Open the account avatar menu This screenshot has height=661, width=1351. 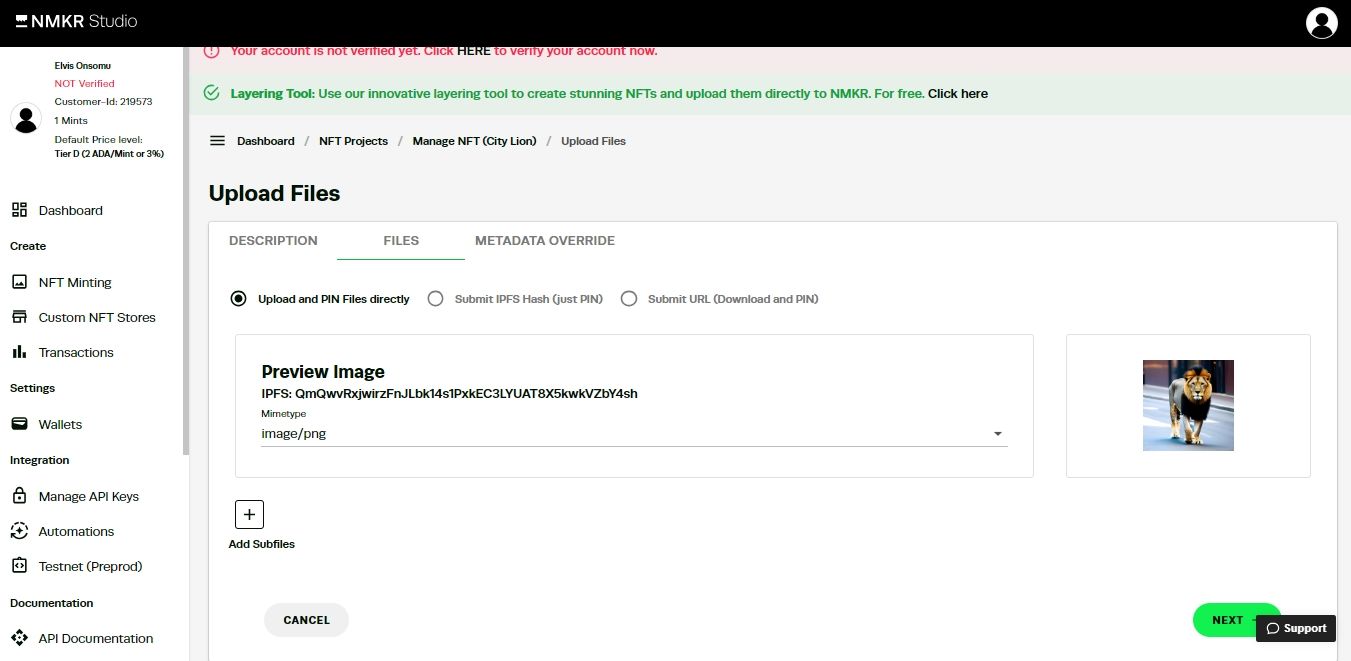[1322, 22]
